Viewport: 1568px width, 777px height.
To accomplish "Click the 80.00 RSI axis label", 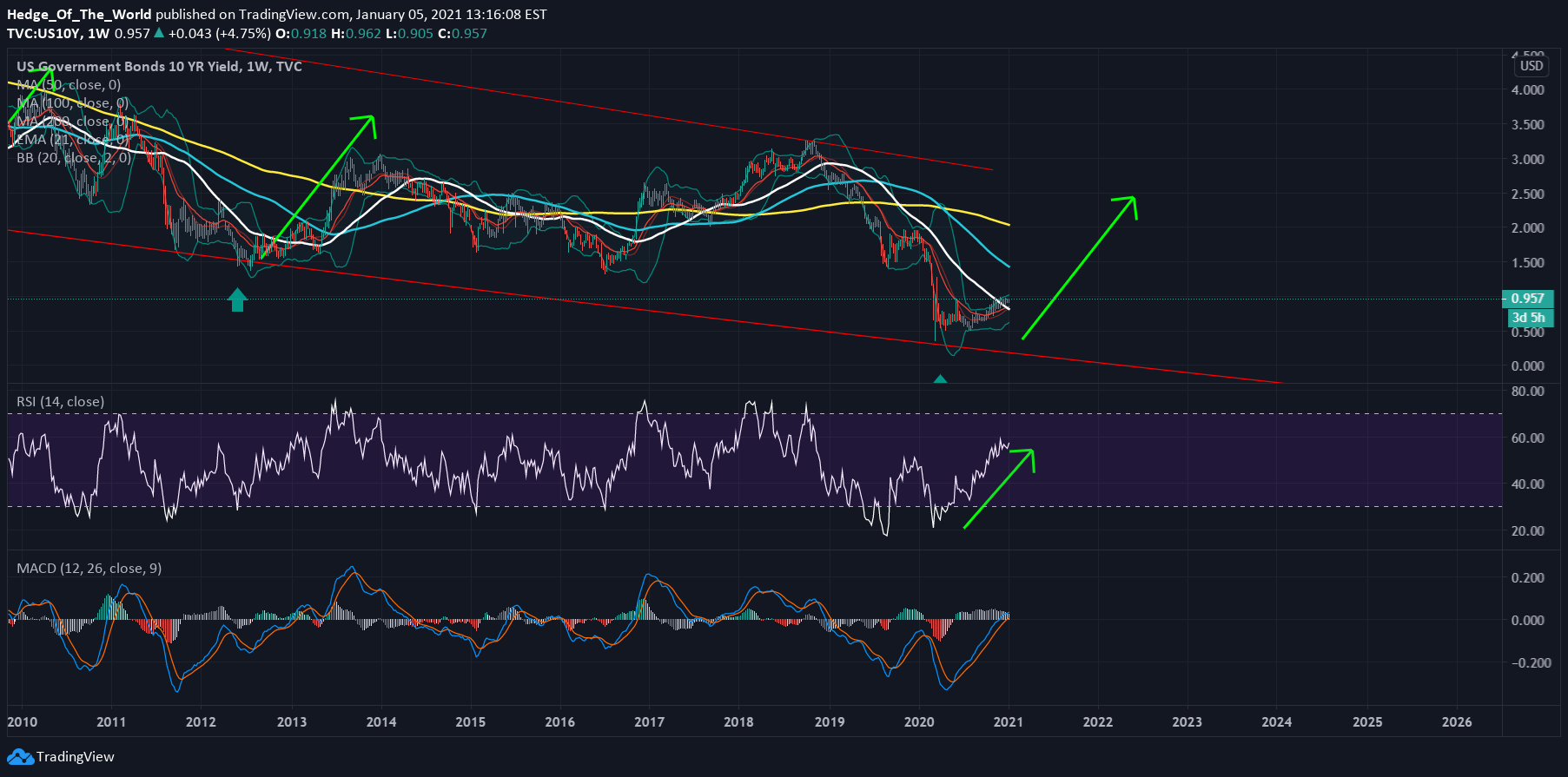I will 1528,391.
